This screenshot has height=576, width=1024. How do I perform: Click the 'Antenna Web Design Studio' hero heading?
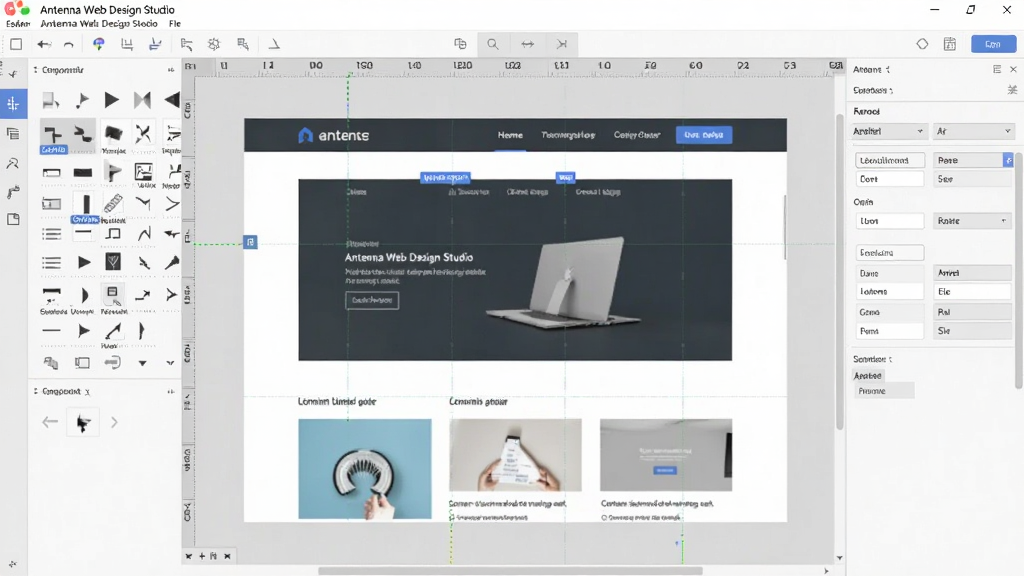tap(409, 257)
